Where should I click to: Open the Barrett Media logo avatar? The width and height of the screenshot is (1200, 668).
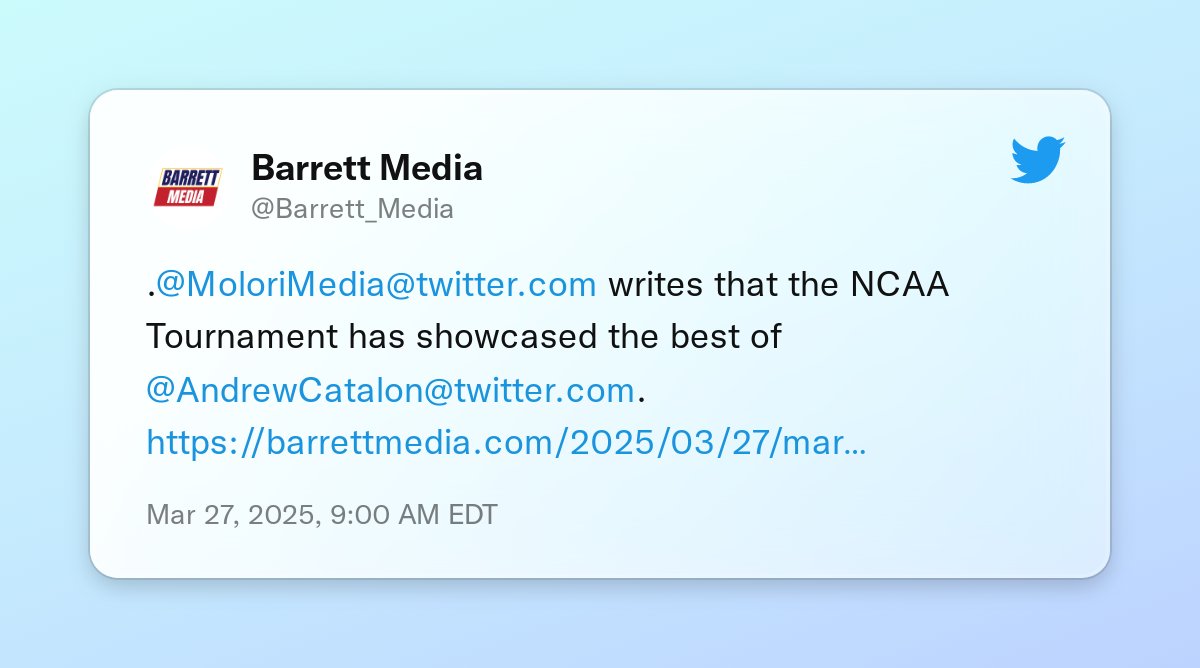tap(187, 186)
